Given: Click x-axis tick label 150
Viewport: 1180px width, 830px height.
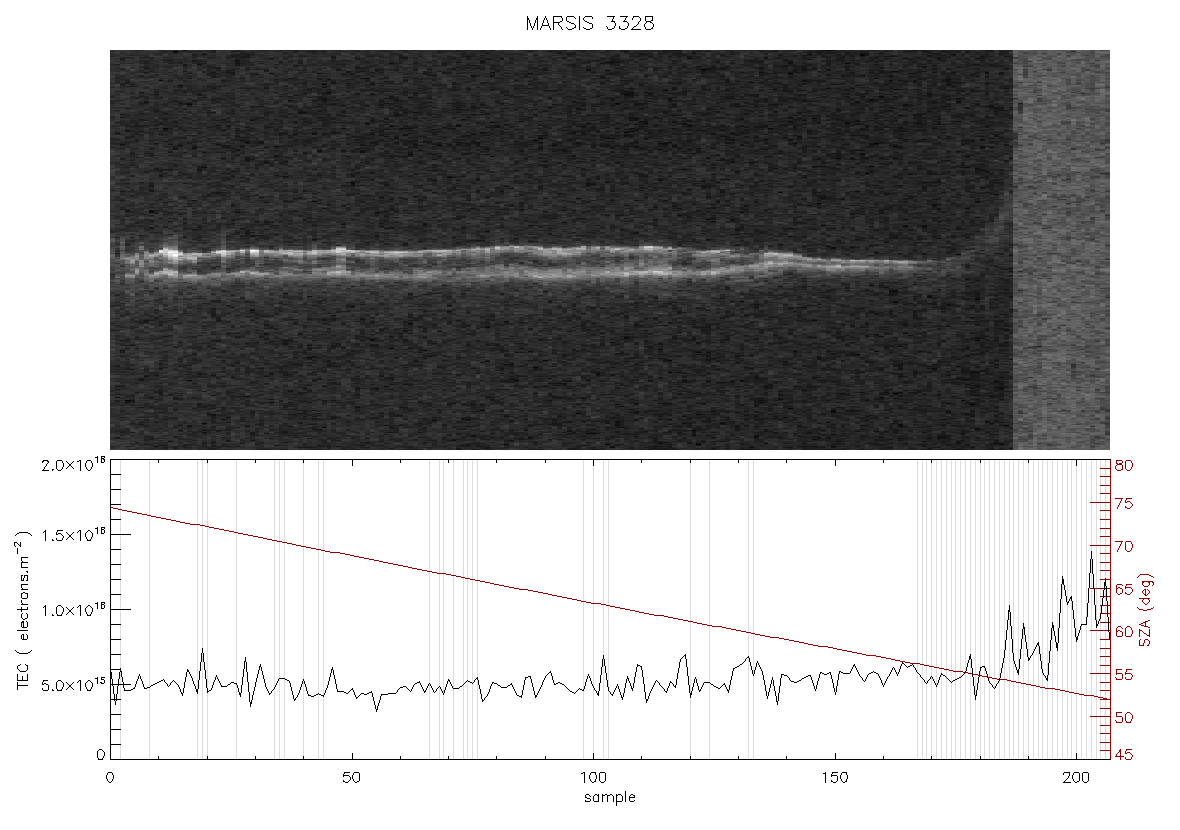Looking at the screenshot, I should (x=835, y=777).
